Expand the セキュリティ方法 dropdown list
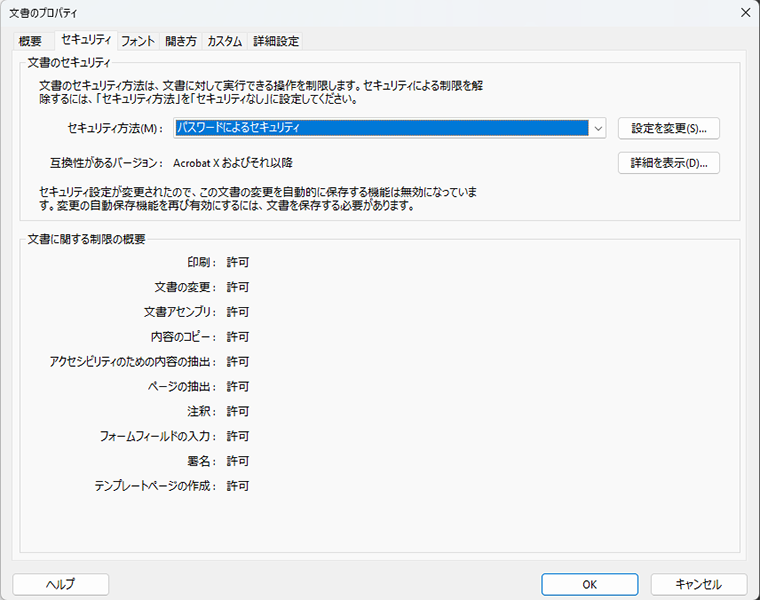Image resolution: width=760 pixels, height=600 pixels. coord(597,128)
